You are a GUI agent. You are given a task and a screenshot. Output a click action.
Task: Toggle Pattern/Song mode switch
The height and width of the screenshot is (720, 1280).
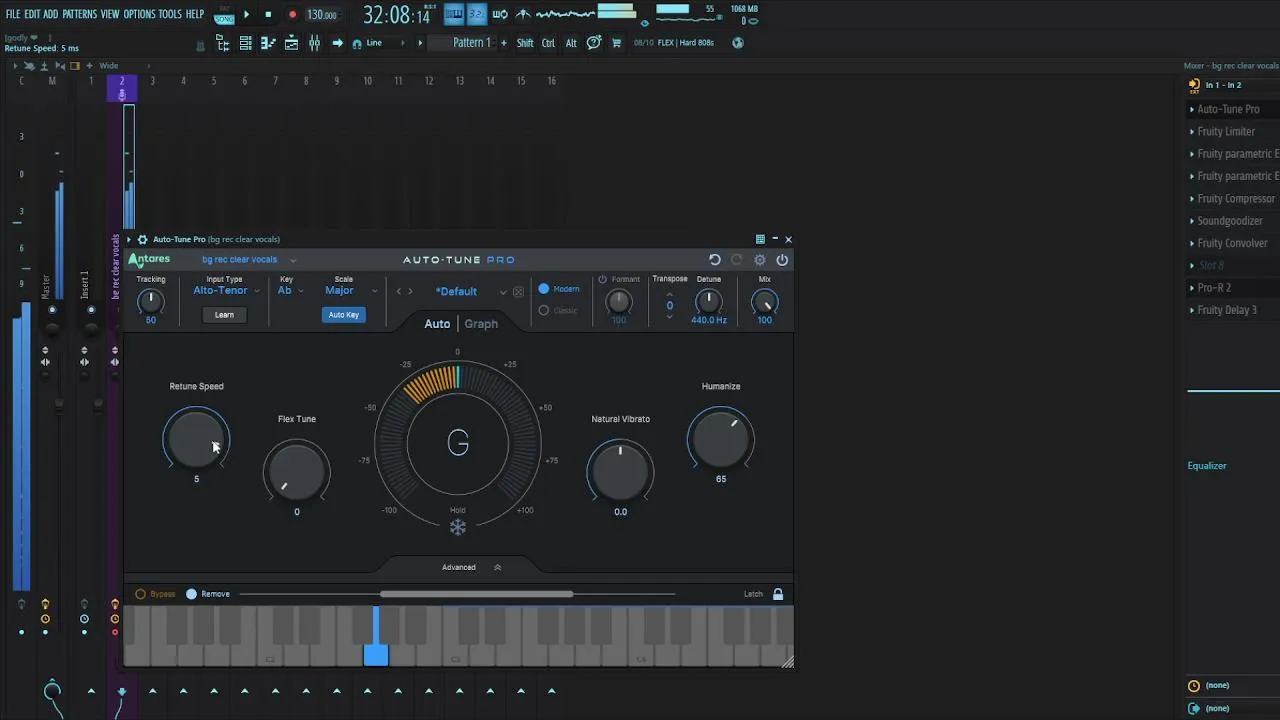tap(224, 15)
